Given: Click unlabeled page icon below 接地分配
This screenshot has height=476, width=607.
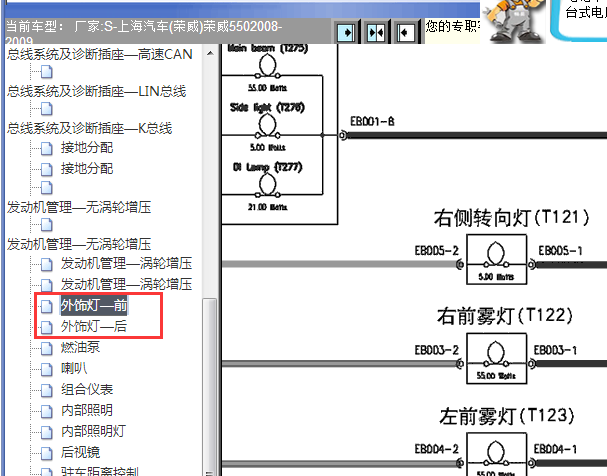Looking at the screenshot, I should [x=47, y=188].
